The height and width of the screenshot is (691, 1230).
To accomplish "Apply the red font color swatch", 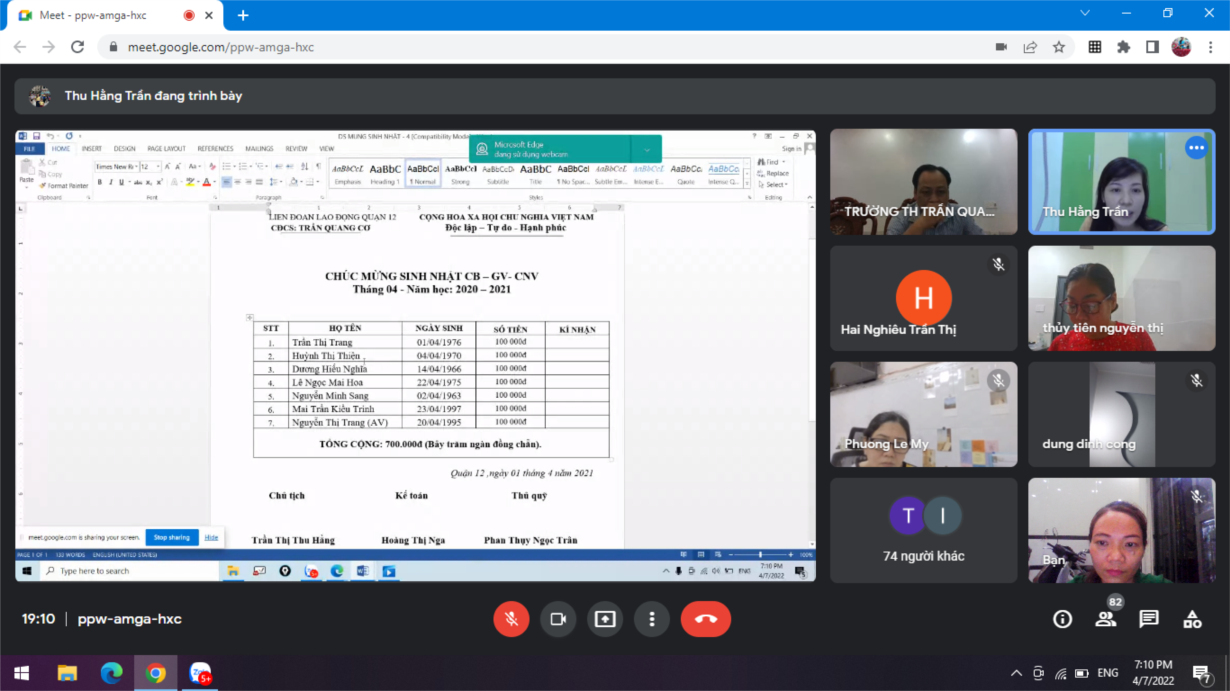I will coord(206,182).
